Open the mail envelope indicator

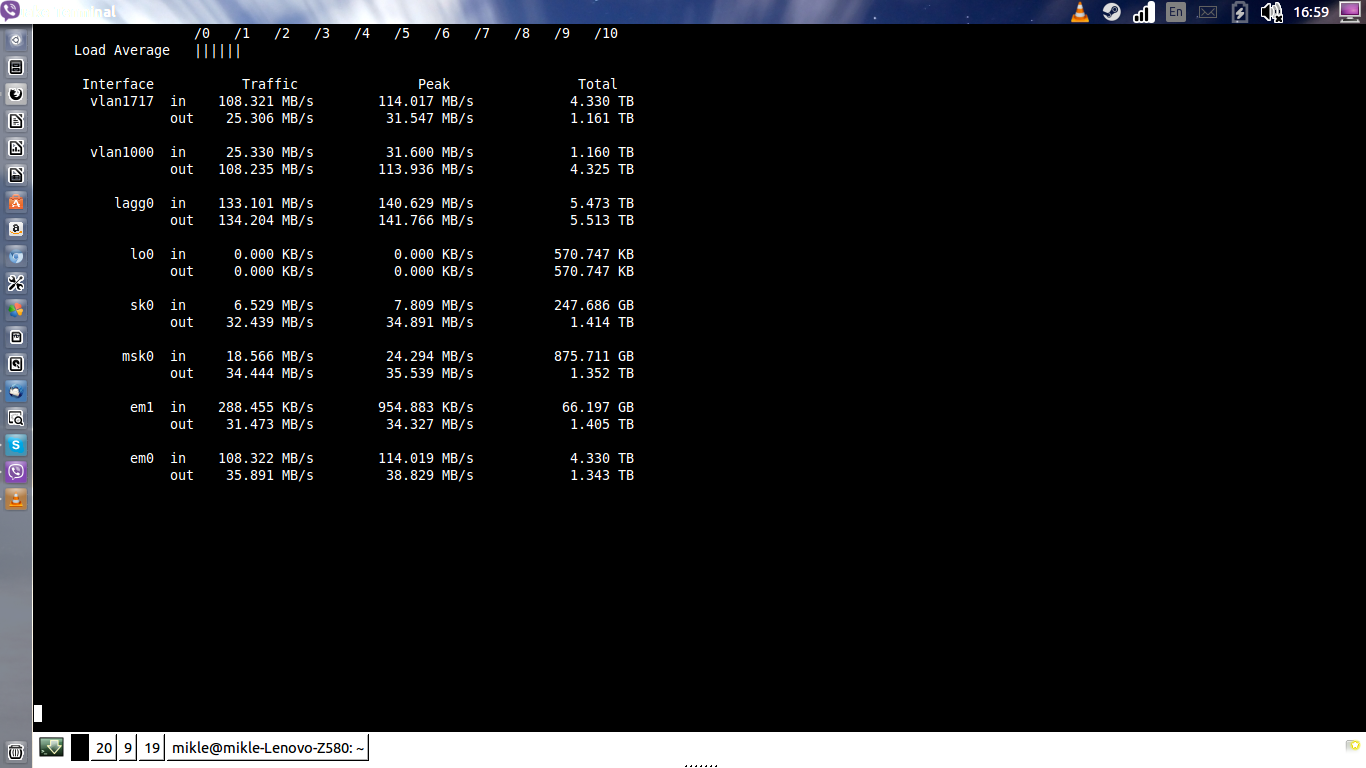coord(1208,12)
